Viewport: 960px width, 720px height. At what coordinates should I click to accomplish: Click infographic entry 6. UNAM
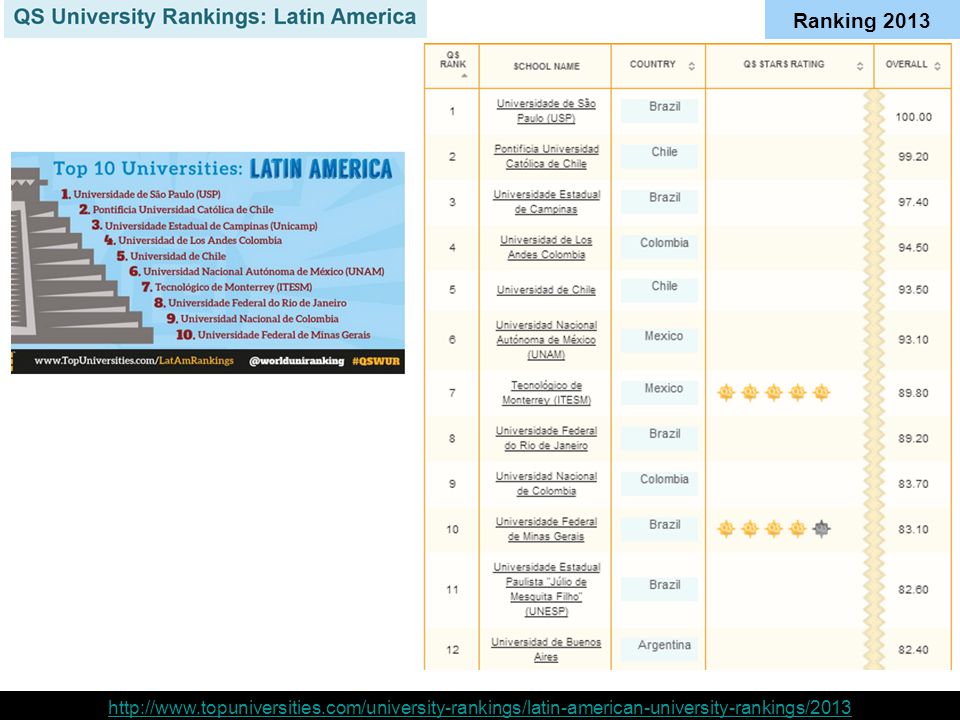coord(257,271)
